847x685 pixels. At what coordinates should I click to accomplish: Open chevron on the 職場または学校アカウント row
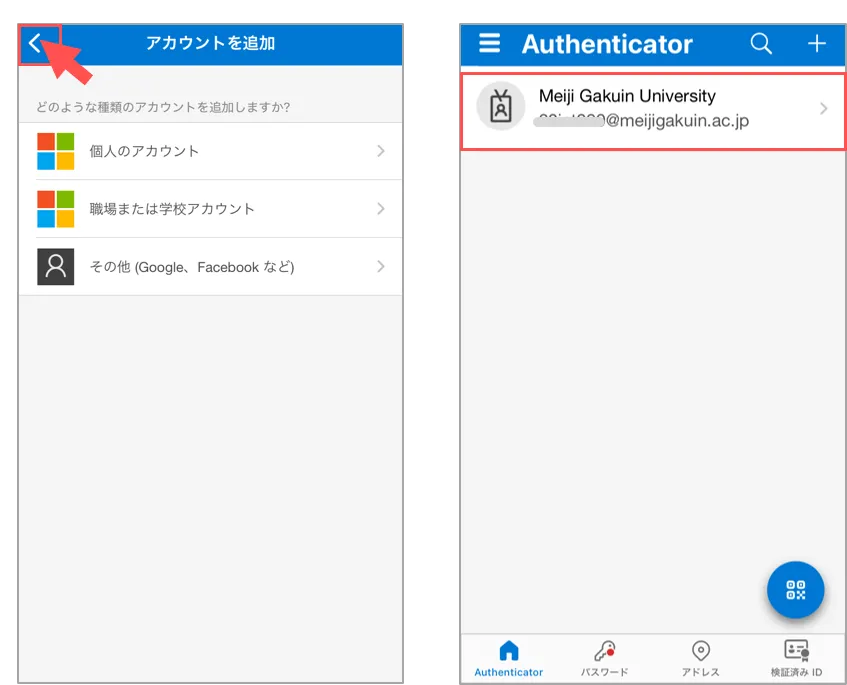381,209
